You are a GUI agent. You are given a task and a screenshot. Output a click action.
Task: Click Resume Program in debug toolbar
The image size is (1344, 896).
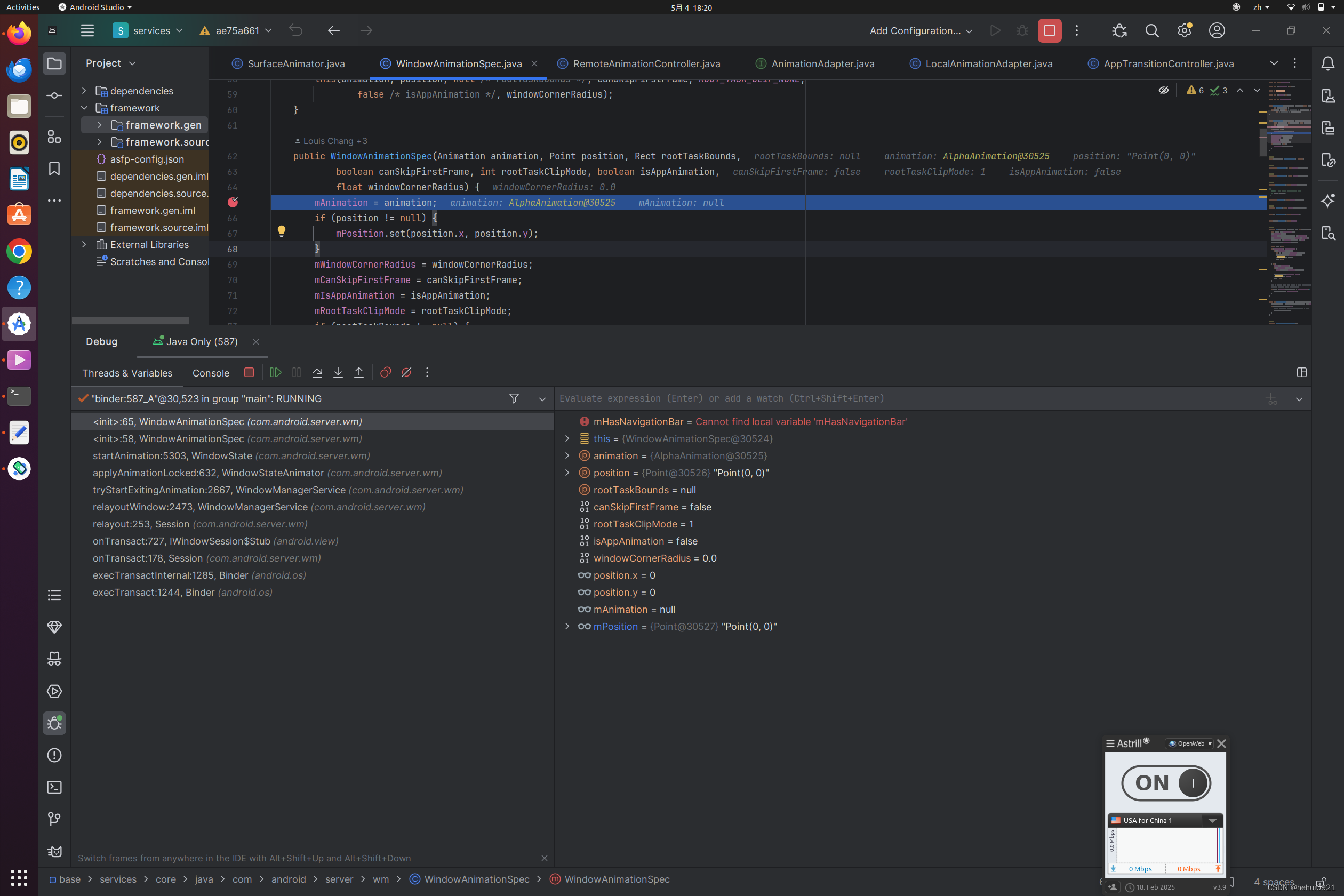[x=275, y=373]
